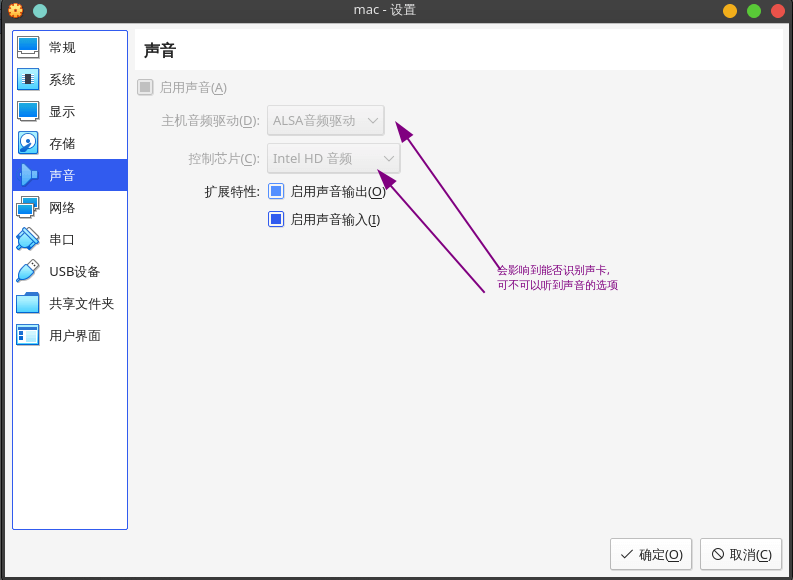Screen dimensions: 793x580
Task: Click the 共享文件夹 folder icon
Action: pos(28,303)
